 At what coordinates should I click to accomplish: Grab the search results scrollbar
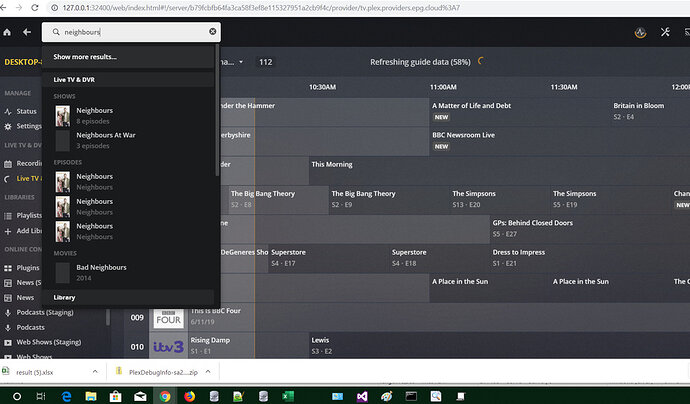pyautogui.click(x=217, y=110)
